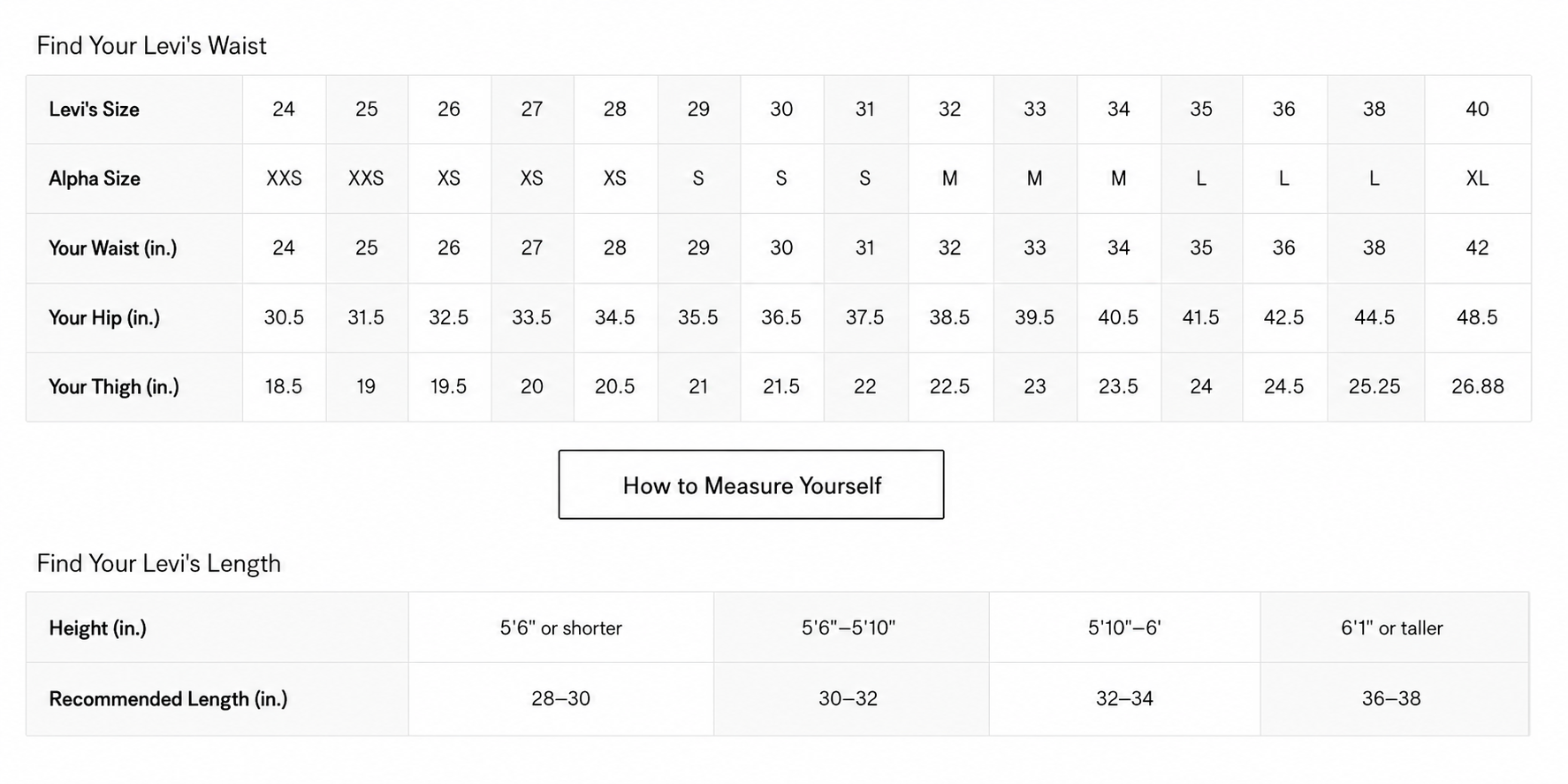Screen dimensions: 1568x784
Task: Select the 5'10"–6' height range
Action: [1124, 628]
